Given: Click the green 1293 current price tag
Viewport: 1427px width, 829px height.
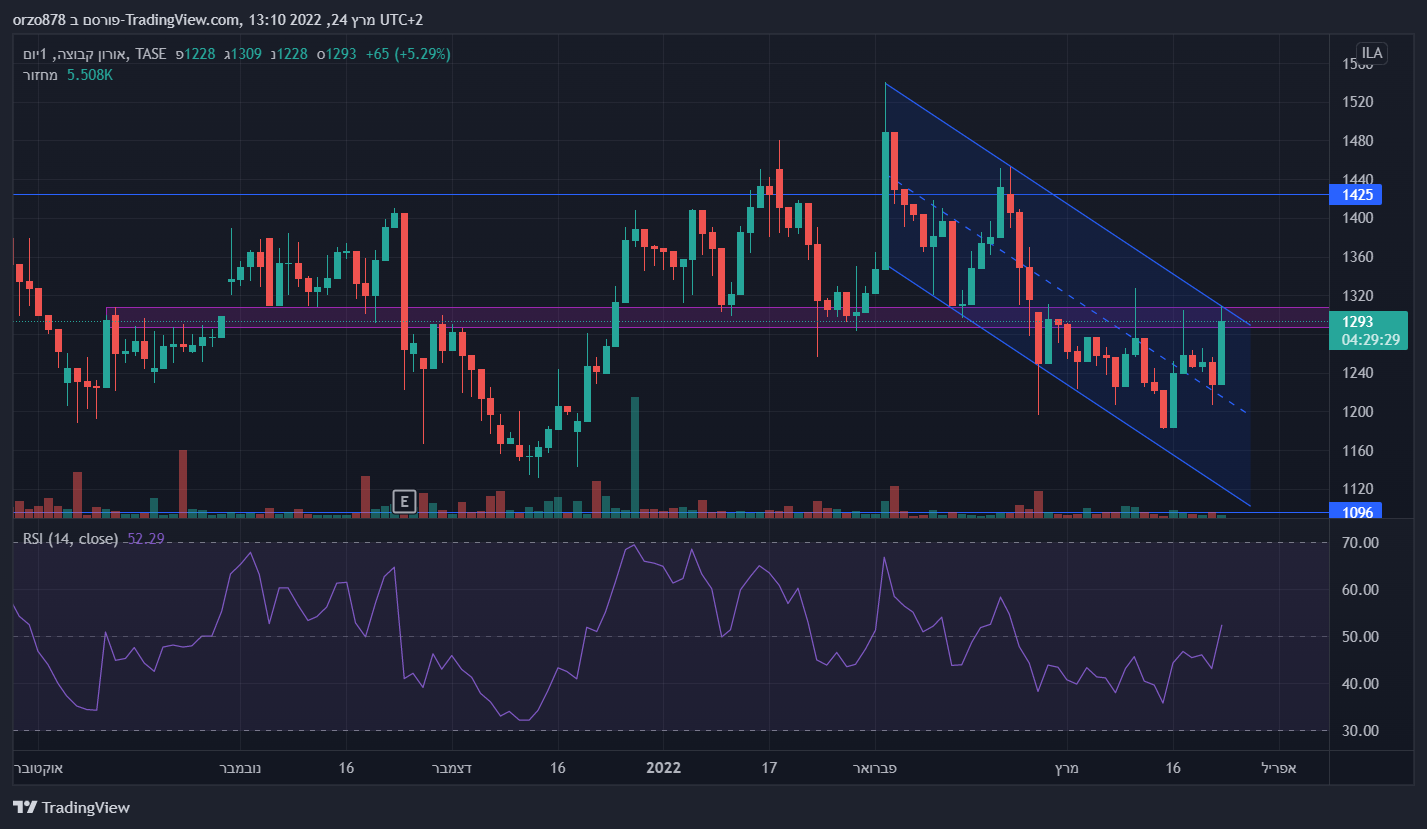Looking at the screenshot, I should (x=1359, y=322).
